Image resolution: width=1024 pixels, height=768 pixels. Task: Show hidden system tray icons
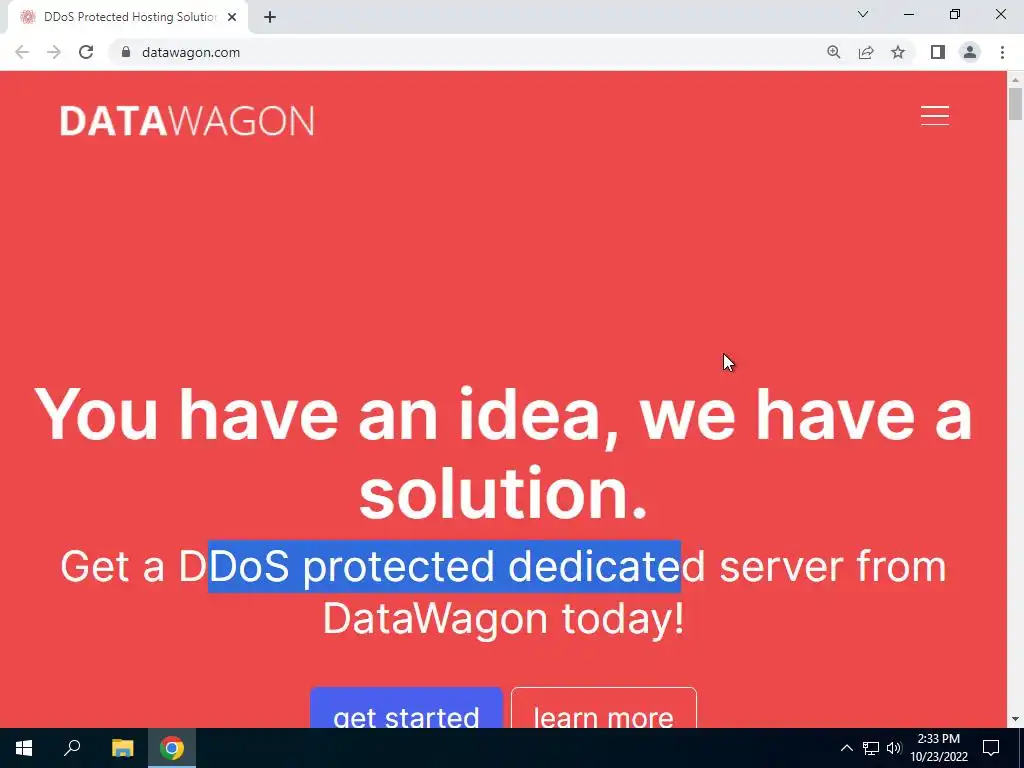[x=846, y=748]
